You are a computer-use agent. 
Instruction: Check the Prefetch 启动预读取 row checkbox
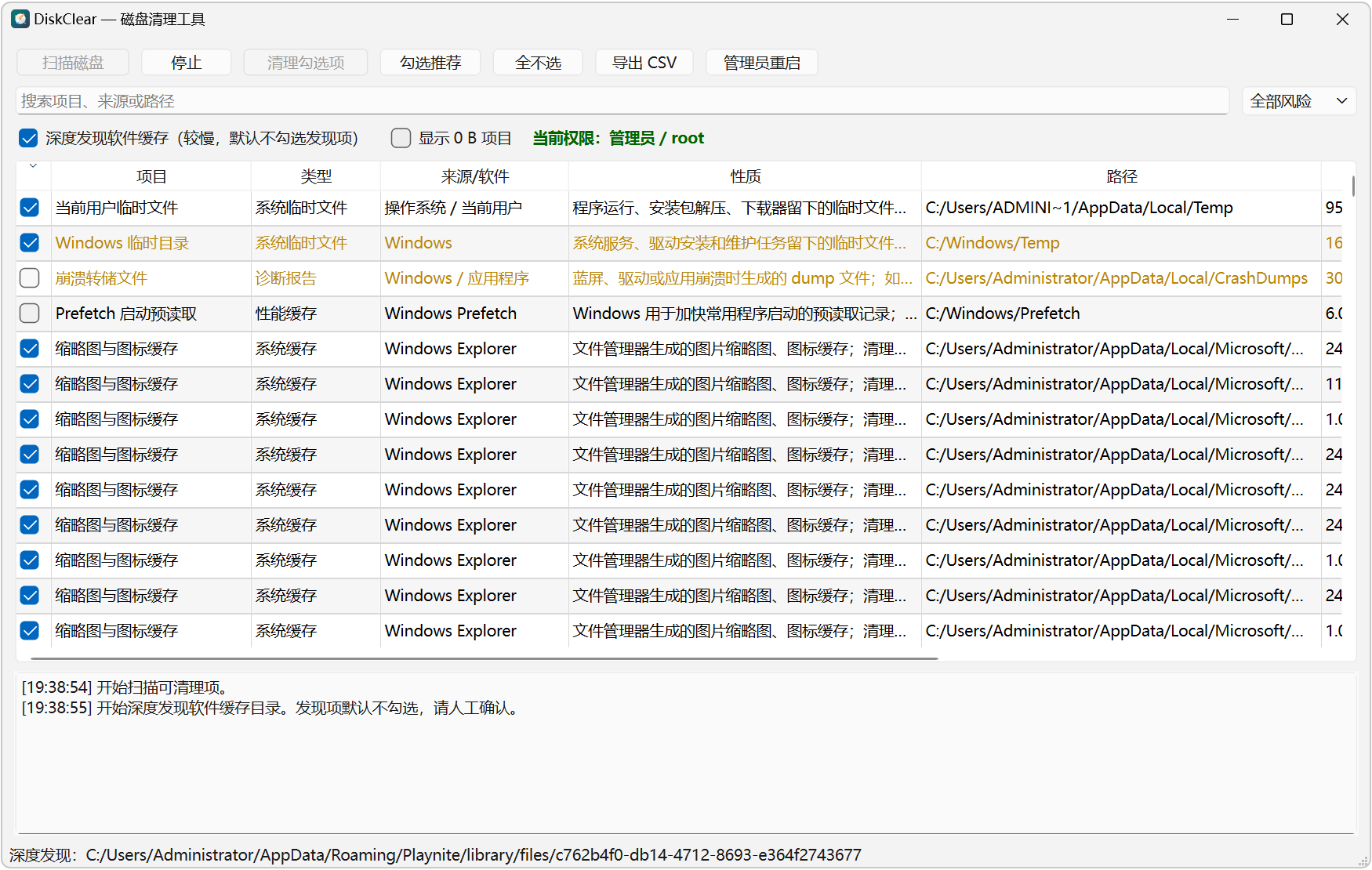[30, 314]
